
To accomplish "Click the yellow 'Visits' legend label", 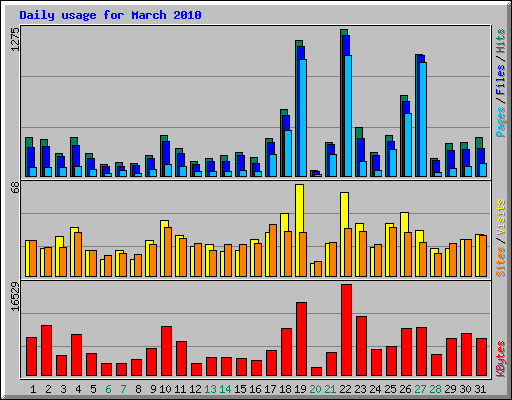I will tap(501, 217).
